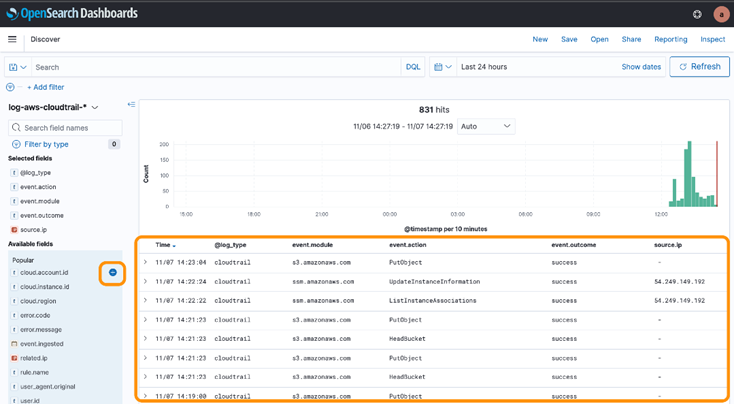Click the search magnifier in field names

tap(16, 127)
